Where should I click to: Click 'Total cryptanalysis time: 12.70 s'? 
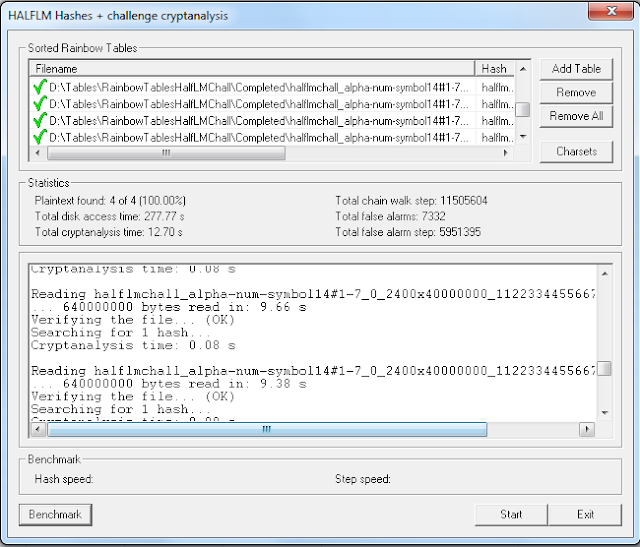coord(109,232)
